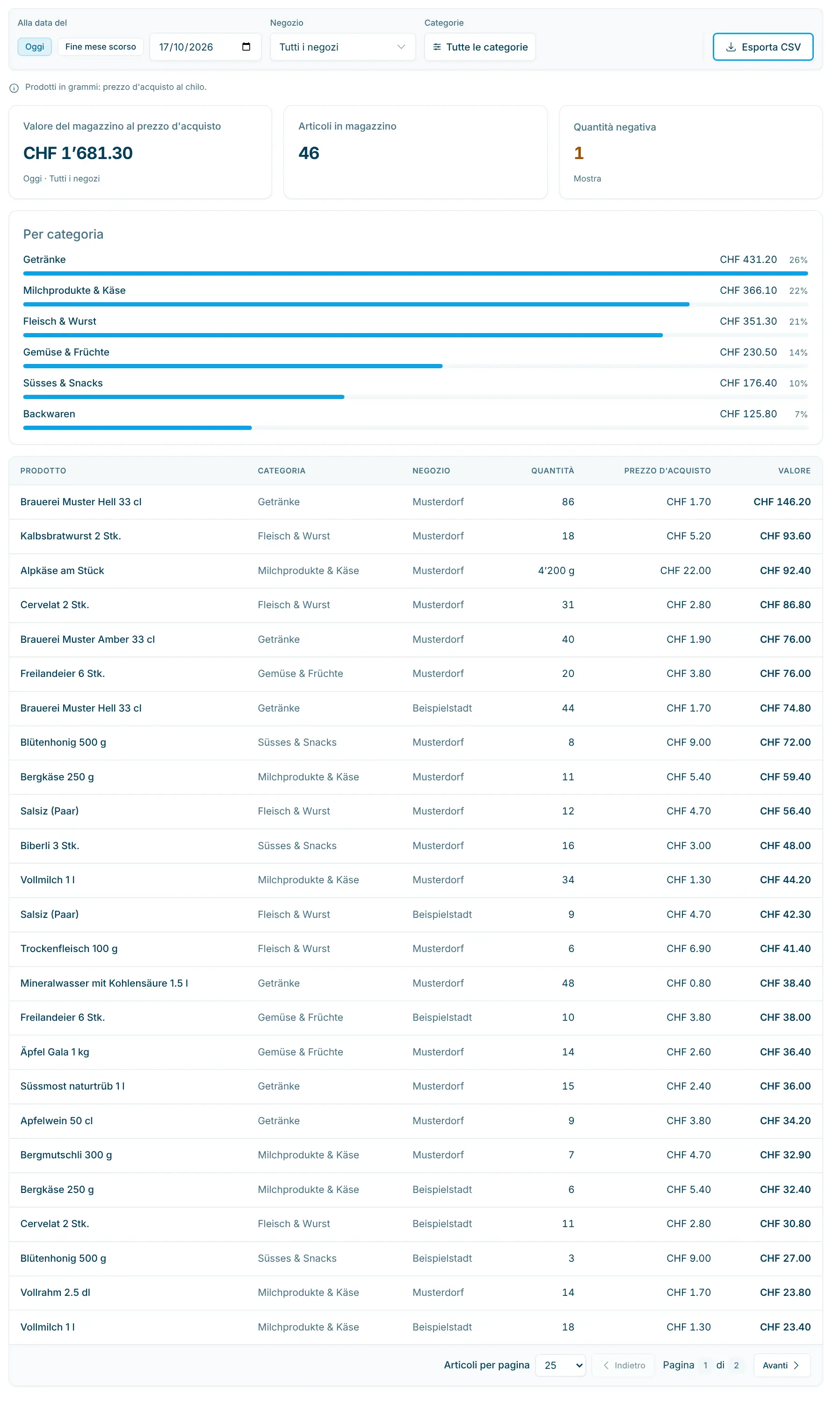Sort by the PRODOTTO column header
This screenshot has width=840, height=1403.
[x=43, y=471]
